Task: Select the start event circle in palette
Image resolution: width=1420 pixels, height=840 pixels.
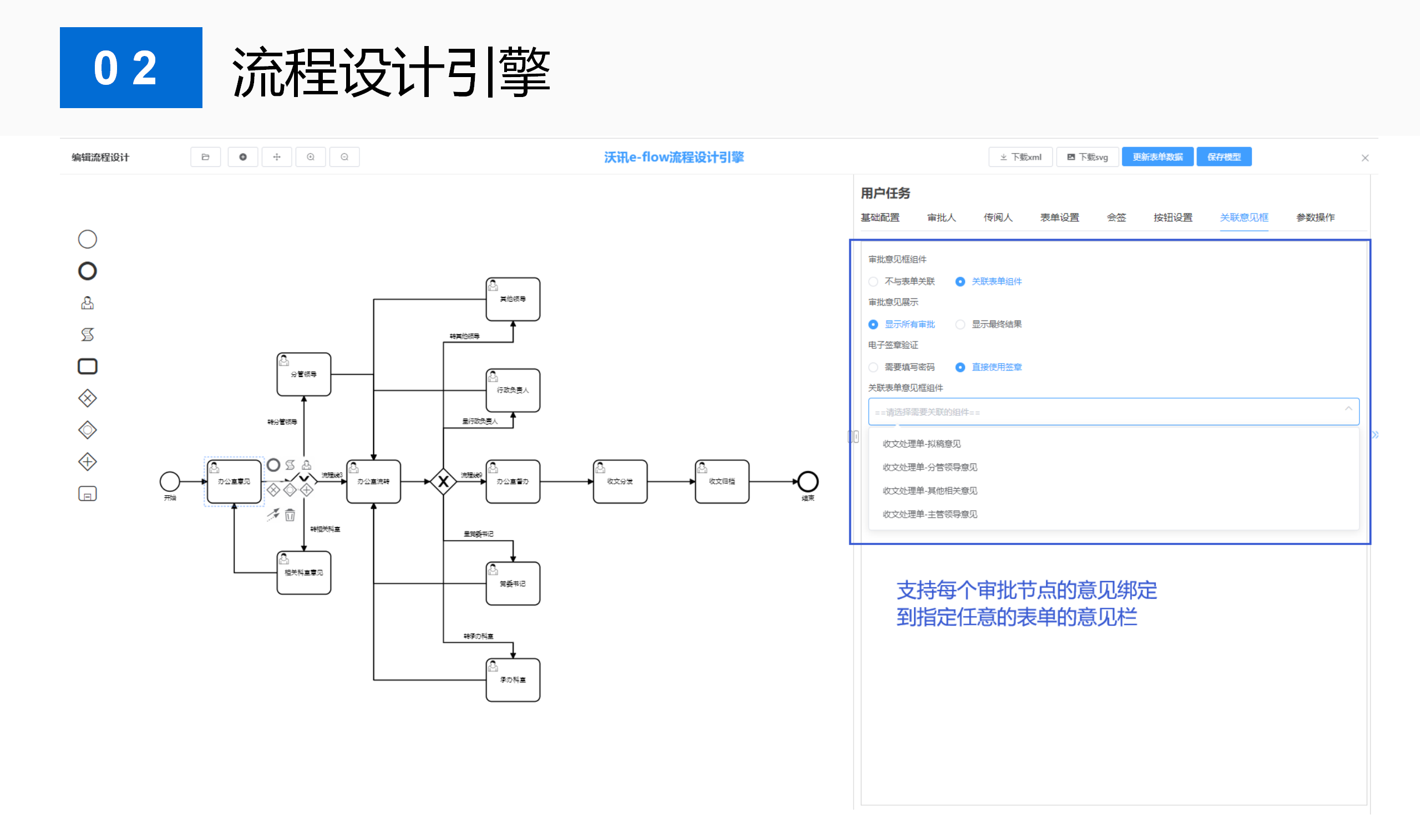Action: coord(87,240)
